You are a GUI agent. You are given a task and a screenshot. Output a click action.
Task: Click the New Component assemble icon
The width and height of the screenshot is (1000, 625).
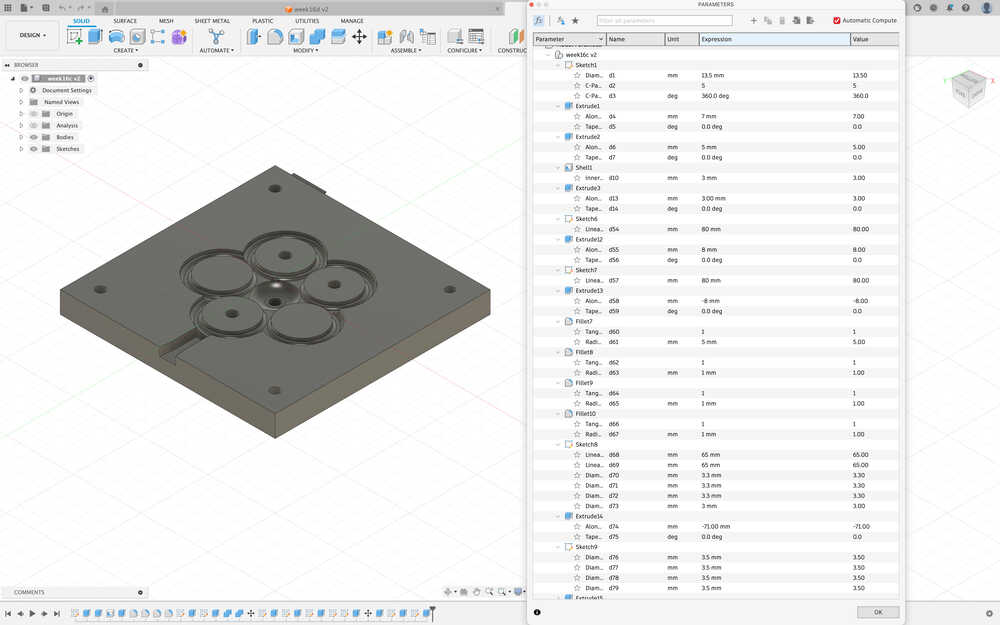click(385, 36)
